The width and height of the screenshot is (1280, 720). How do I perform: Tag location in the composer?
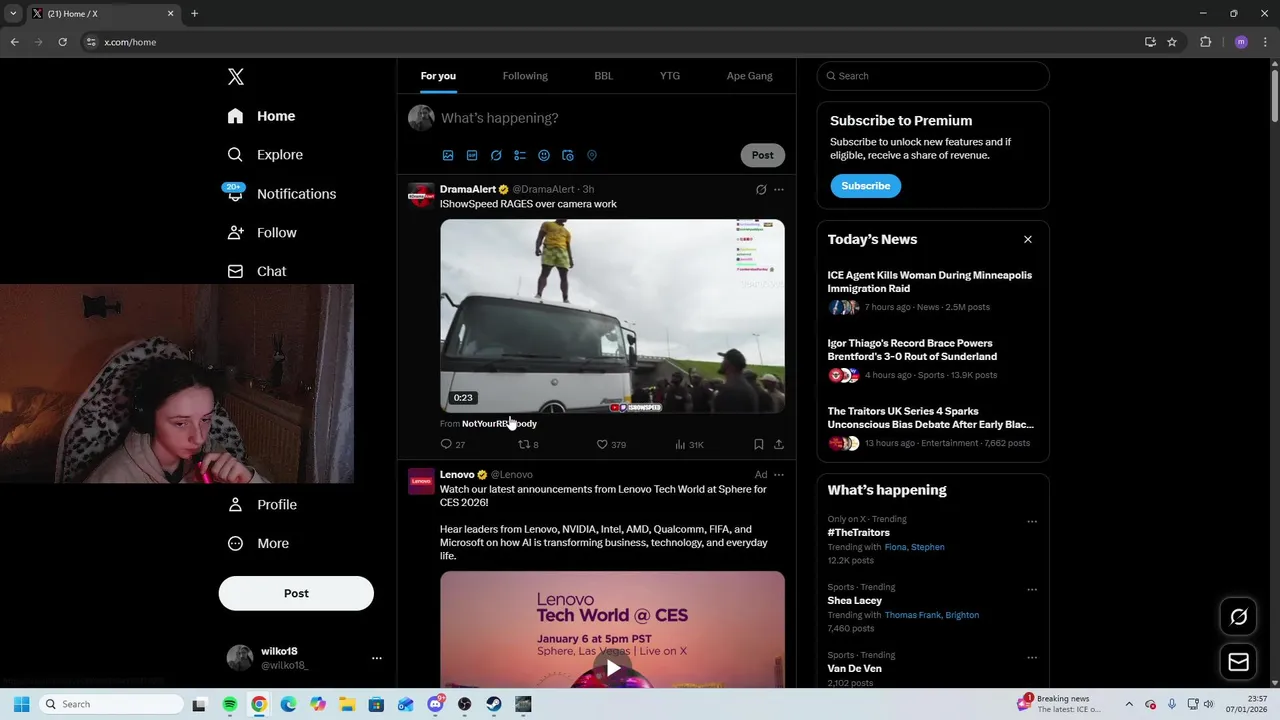pyautogui.click(x=592, y=155)
